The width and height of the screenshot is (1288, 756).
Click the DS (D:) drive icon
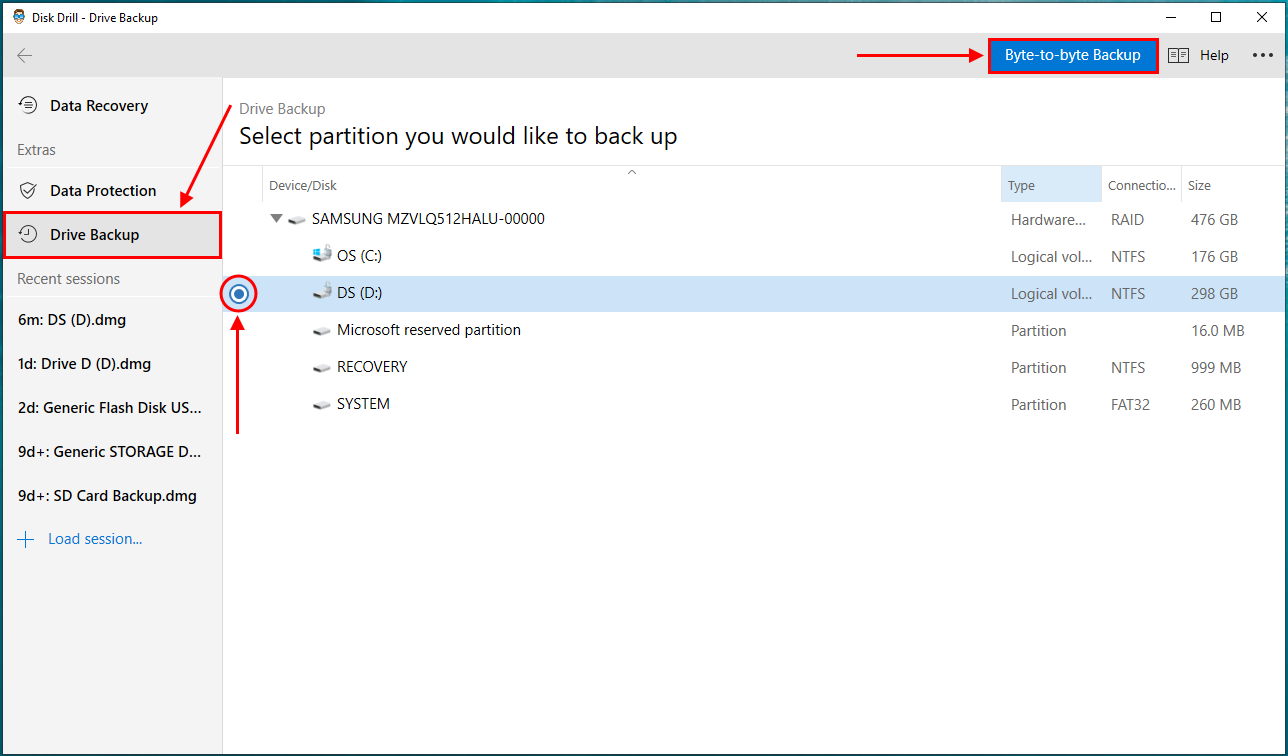tap(321, 292)
